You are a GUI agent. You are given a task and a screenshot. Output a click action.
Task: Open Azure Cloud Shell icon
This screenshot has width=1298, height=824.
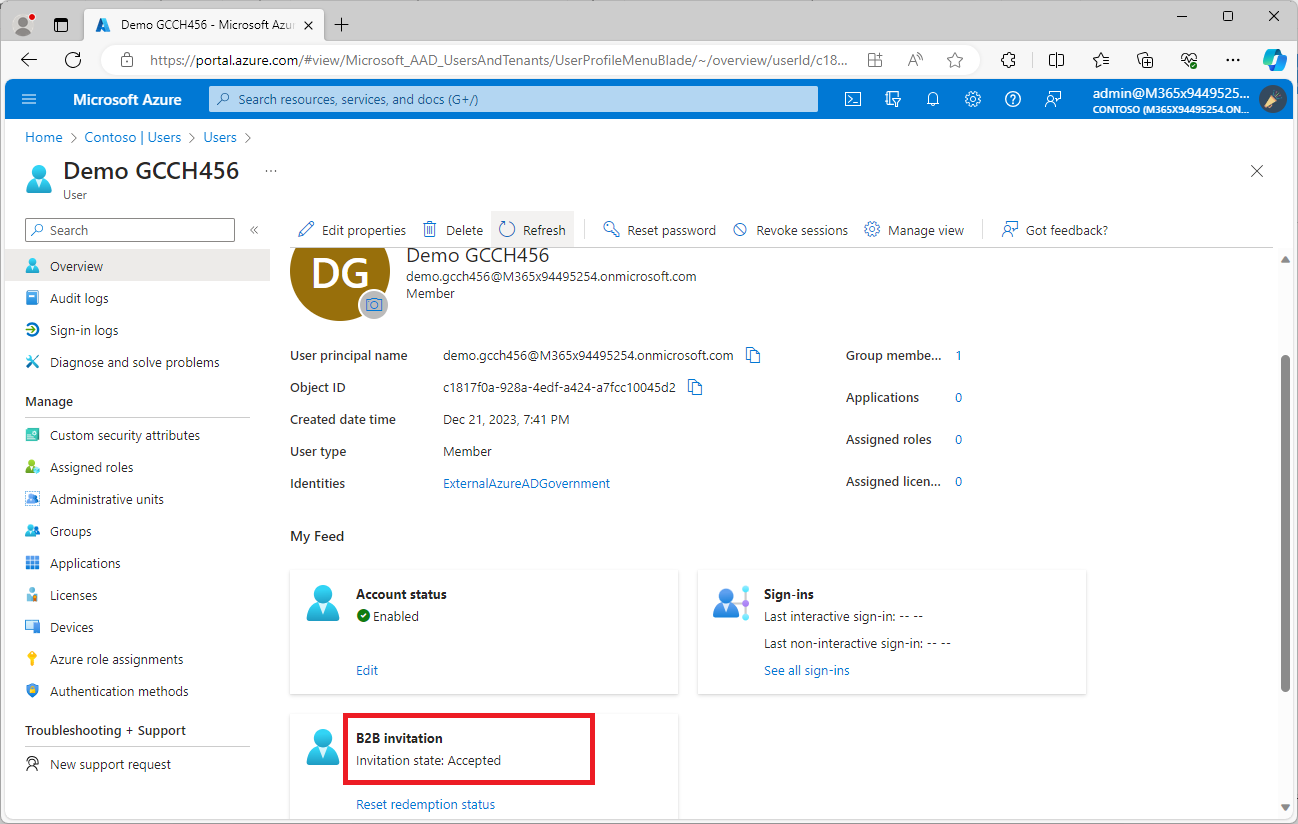[853, 99]
